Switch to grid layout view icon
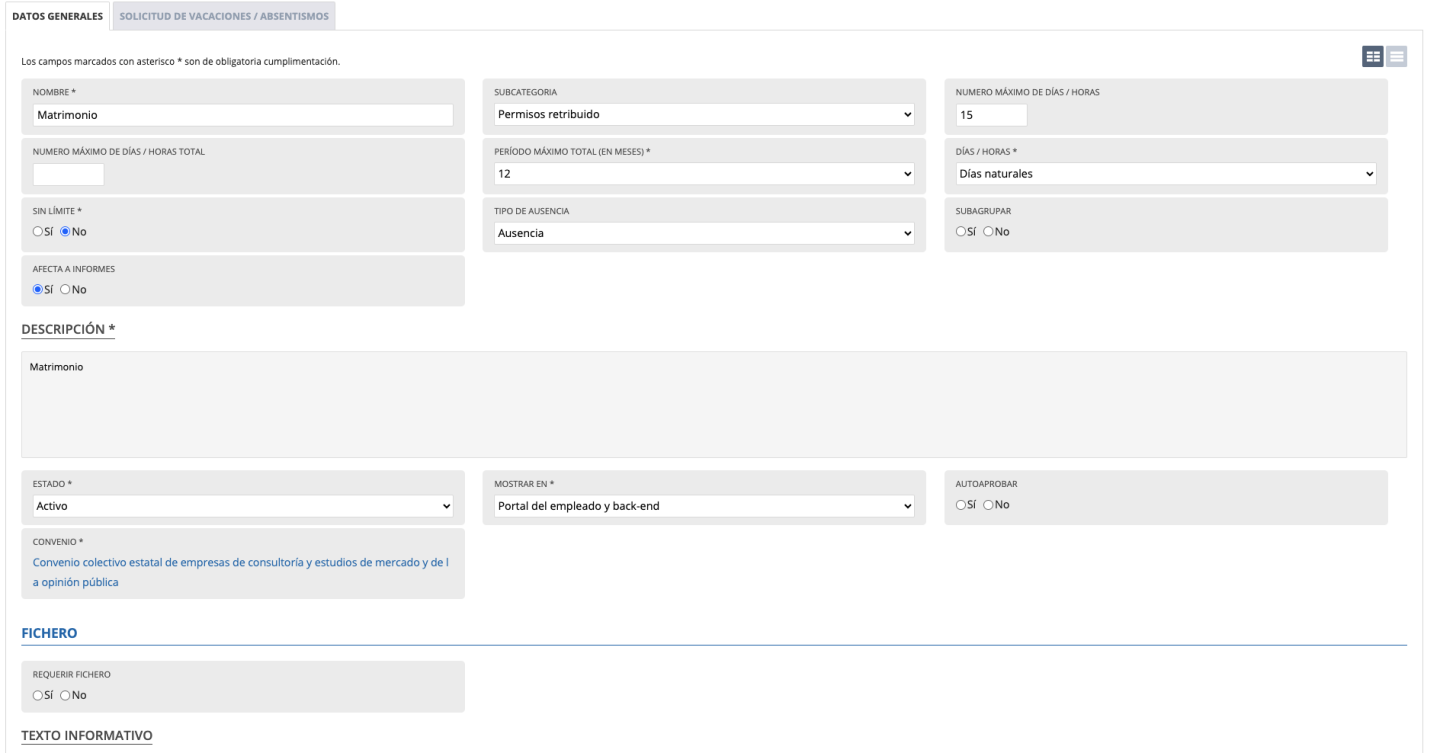1440x753 pixels. 1373,57
